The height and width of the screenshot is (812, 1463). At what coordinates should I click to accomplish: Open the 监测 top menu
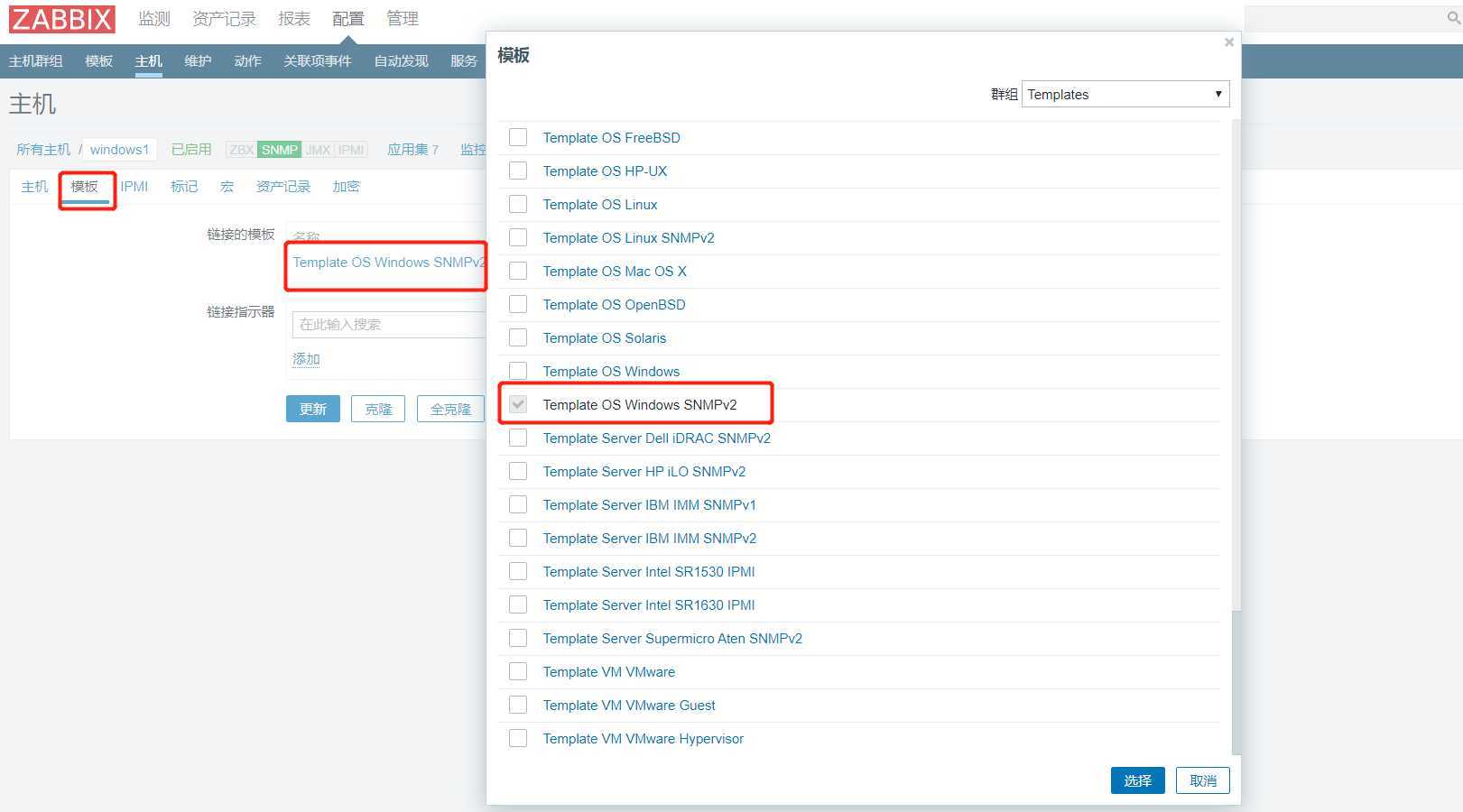click(x=154, y=18)
